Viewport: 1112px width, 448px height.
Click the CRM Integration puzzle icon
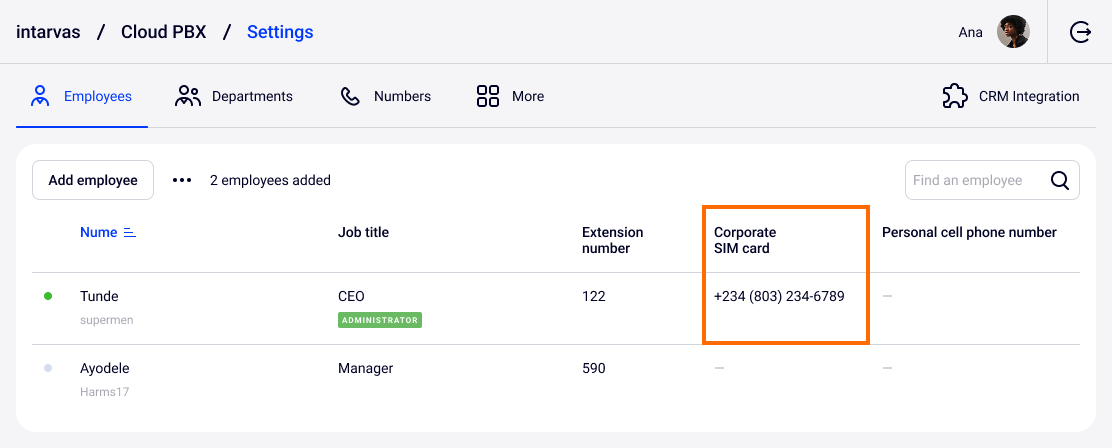click(955, 96)
